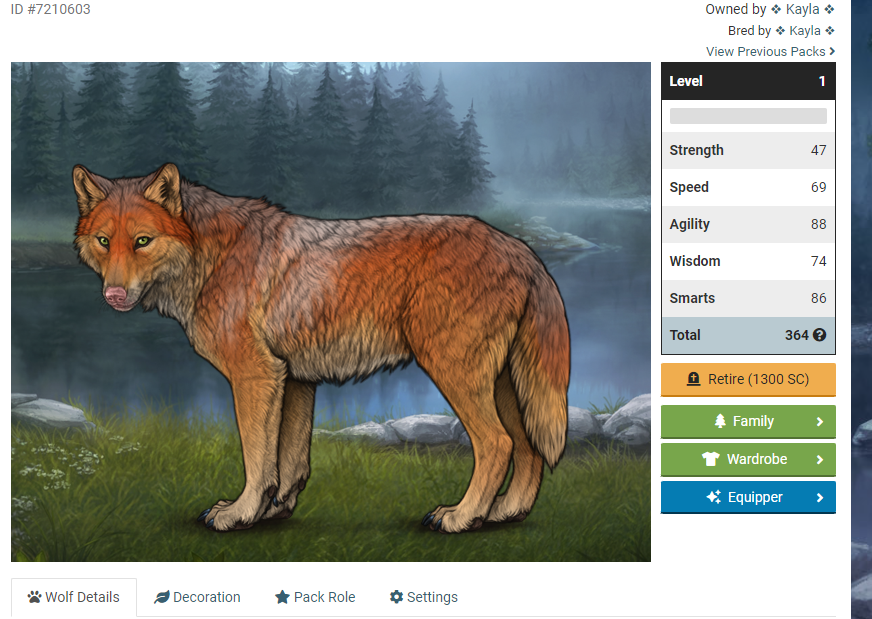Screen dimensions: 872x619
Task: Click the Smarts stat value 86
Action: (818, 298)
